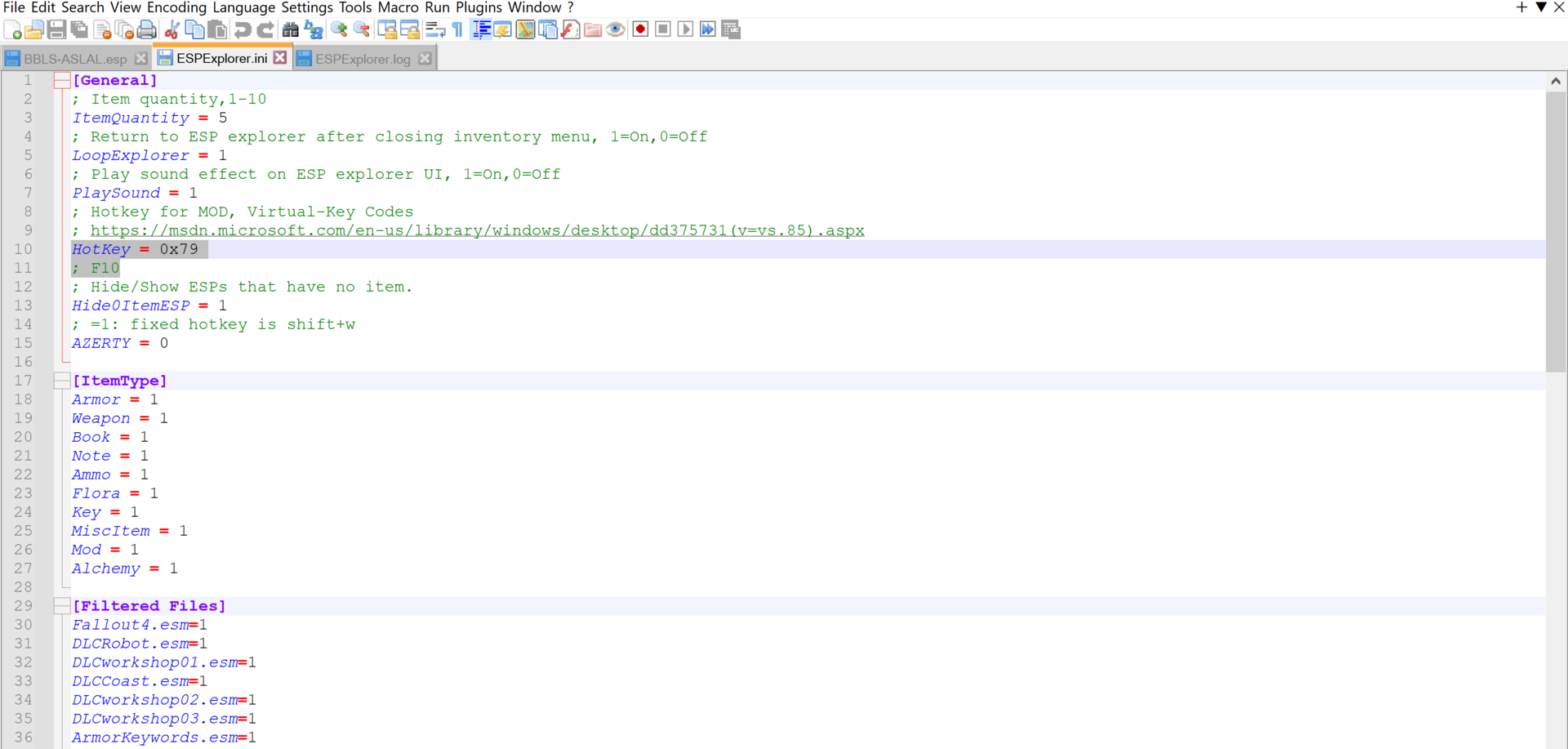Collapse the [ItemType] section fold marker
This screenshot has width=1568, height=749.
tap(62, 381)
